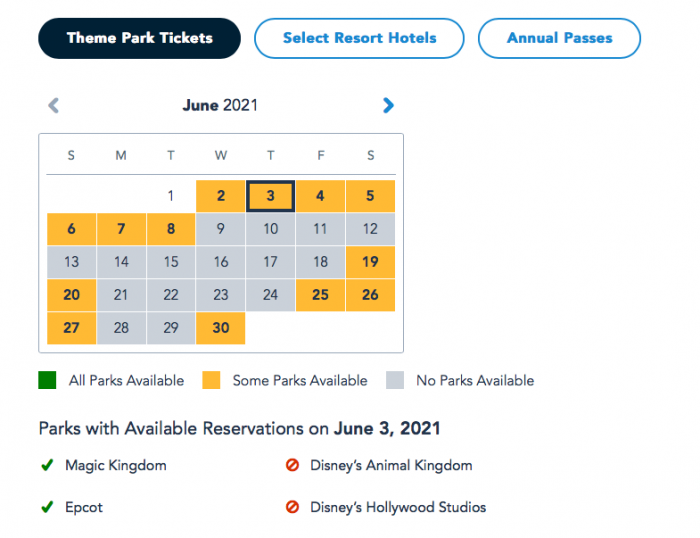Advance to next month arrow
Image resolution: width=700 pixels, height=538 pixels.
388,105
